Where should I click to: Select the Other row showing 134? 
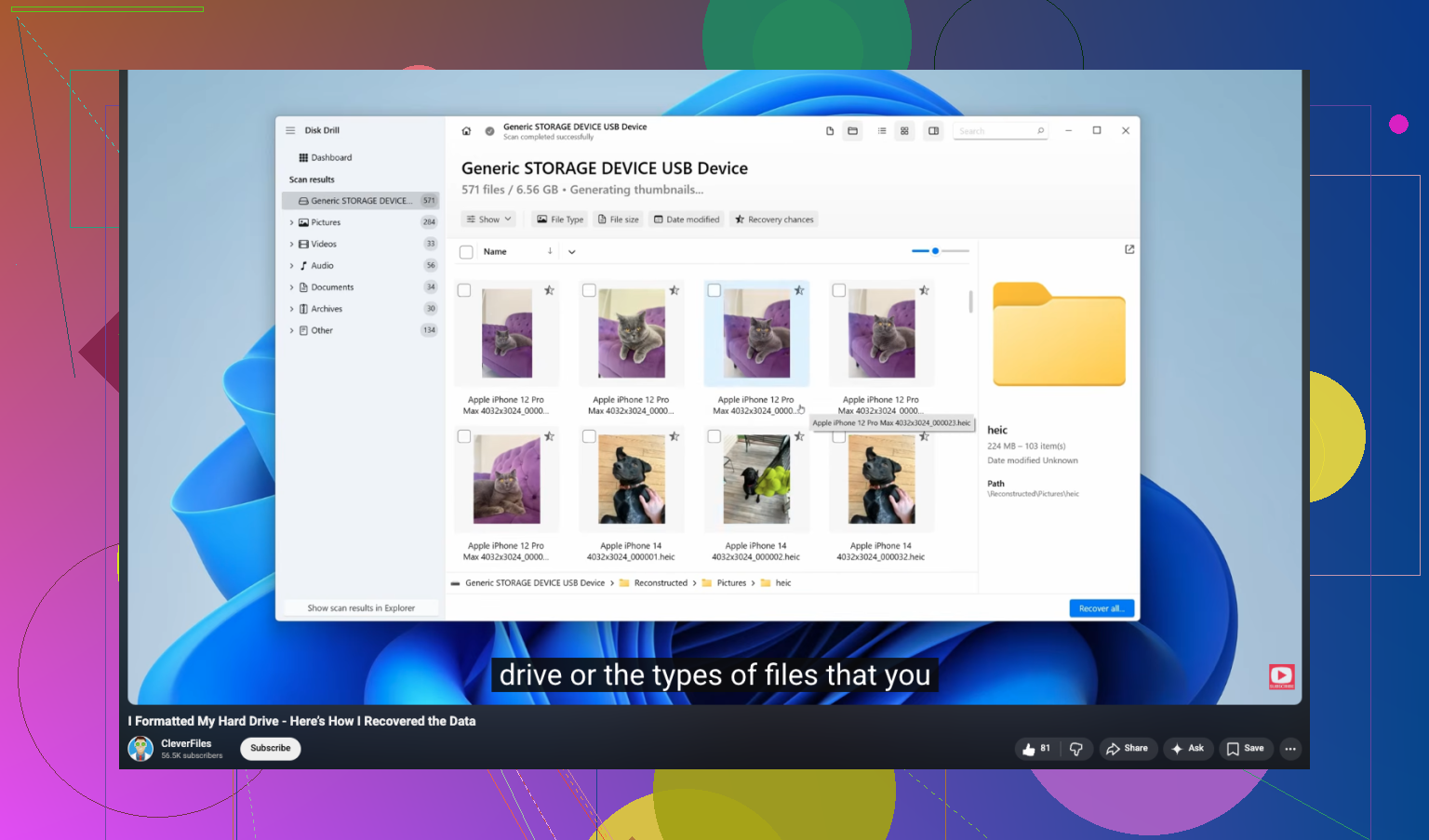[x=360, y=330]
